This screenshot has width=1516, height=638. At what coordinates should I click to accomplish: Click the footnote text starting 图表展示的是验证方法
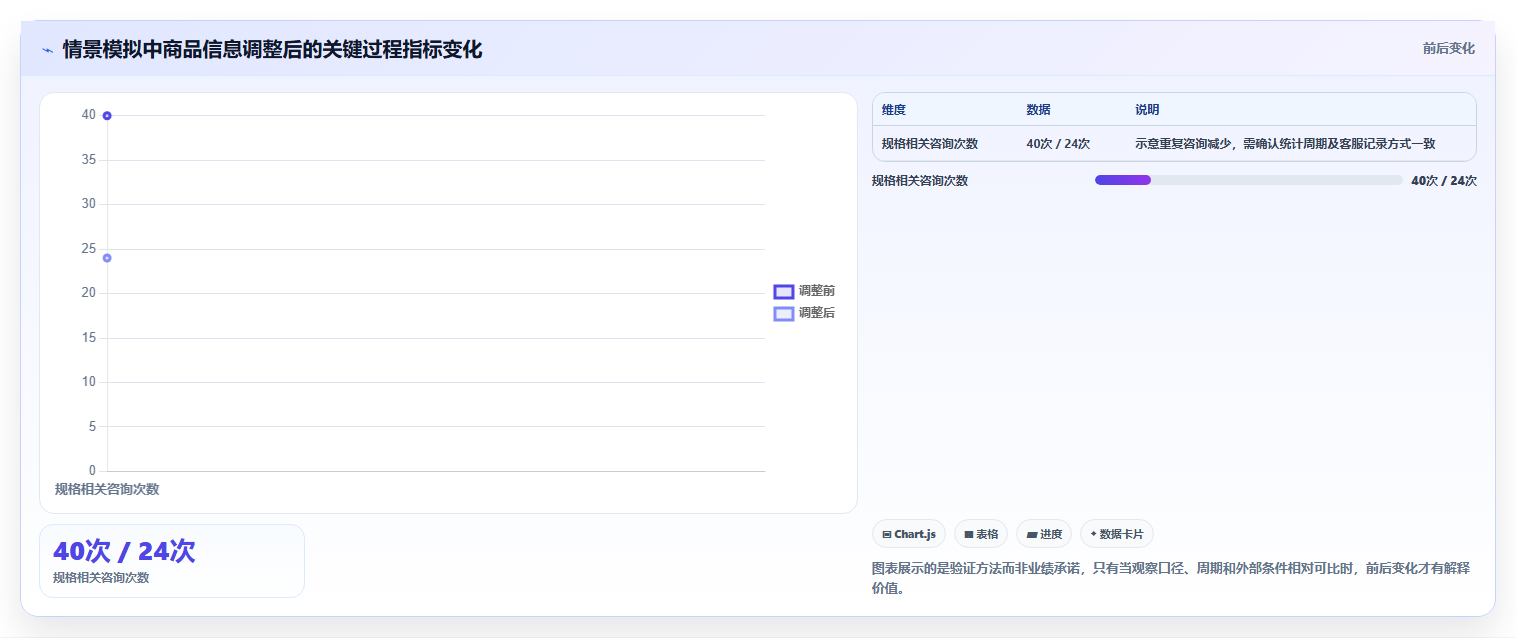click(1171, 578)
